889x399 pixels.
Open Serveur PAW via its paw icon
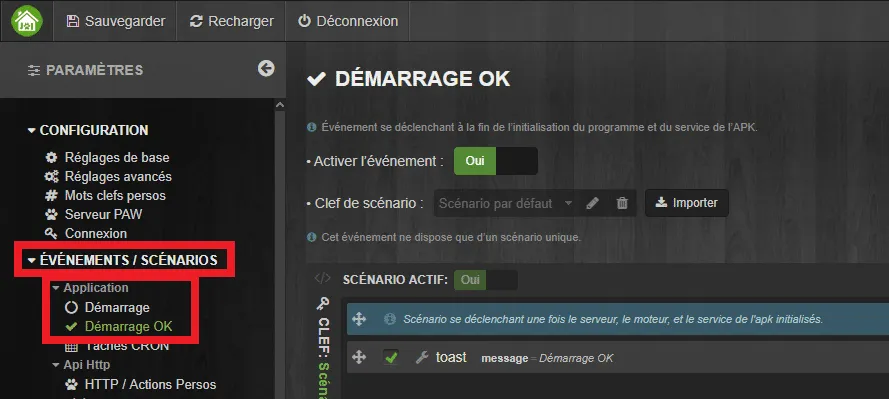(52, 214)
